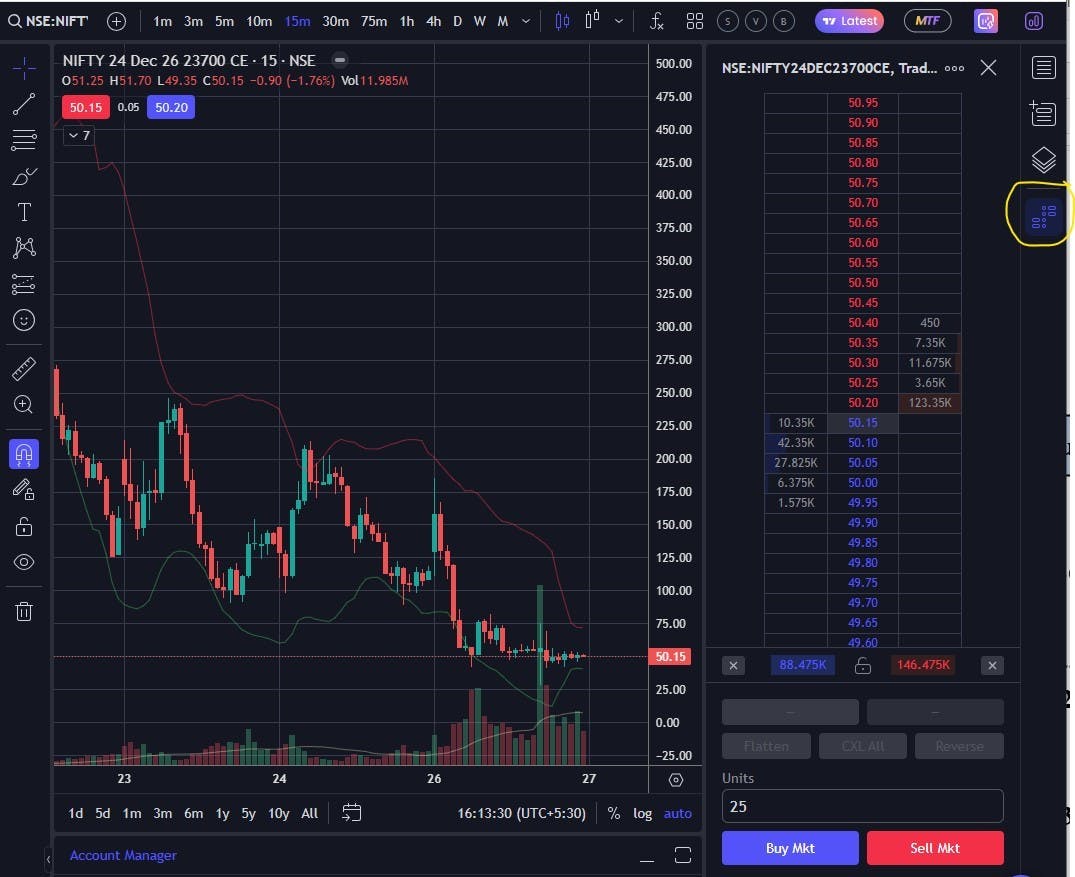Open the forecasting and measurement tools
The width and height of the screenshot is (1075, 877).
point(24,284)
